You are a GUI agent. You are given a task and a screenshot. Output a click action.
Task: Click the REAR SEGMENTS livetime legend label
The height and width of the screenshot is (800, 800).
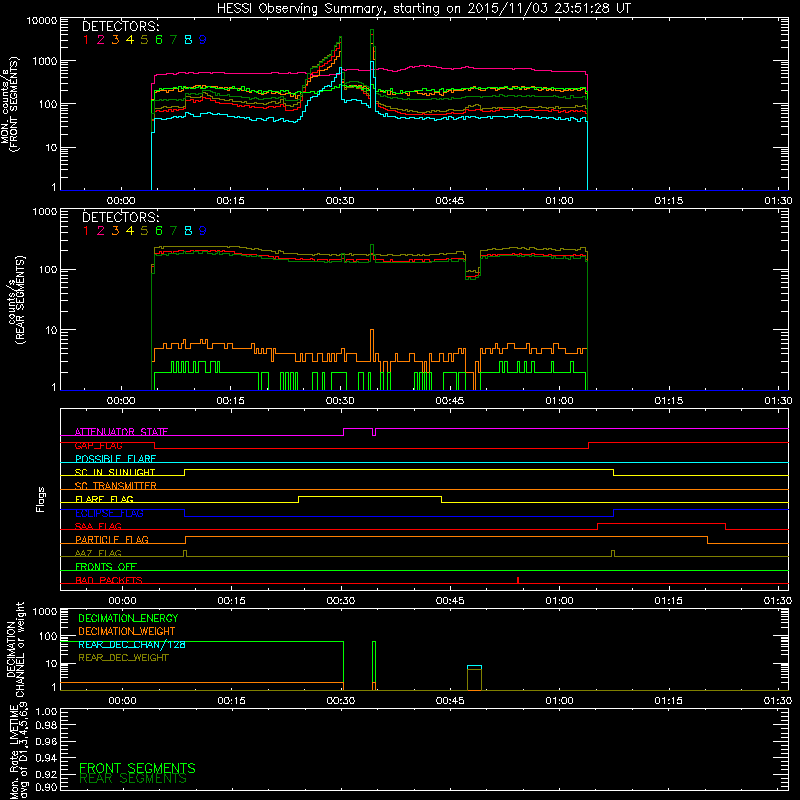click(x=133, y=779)
